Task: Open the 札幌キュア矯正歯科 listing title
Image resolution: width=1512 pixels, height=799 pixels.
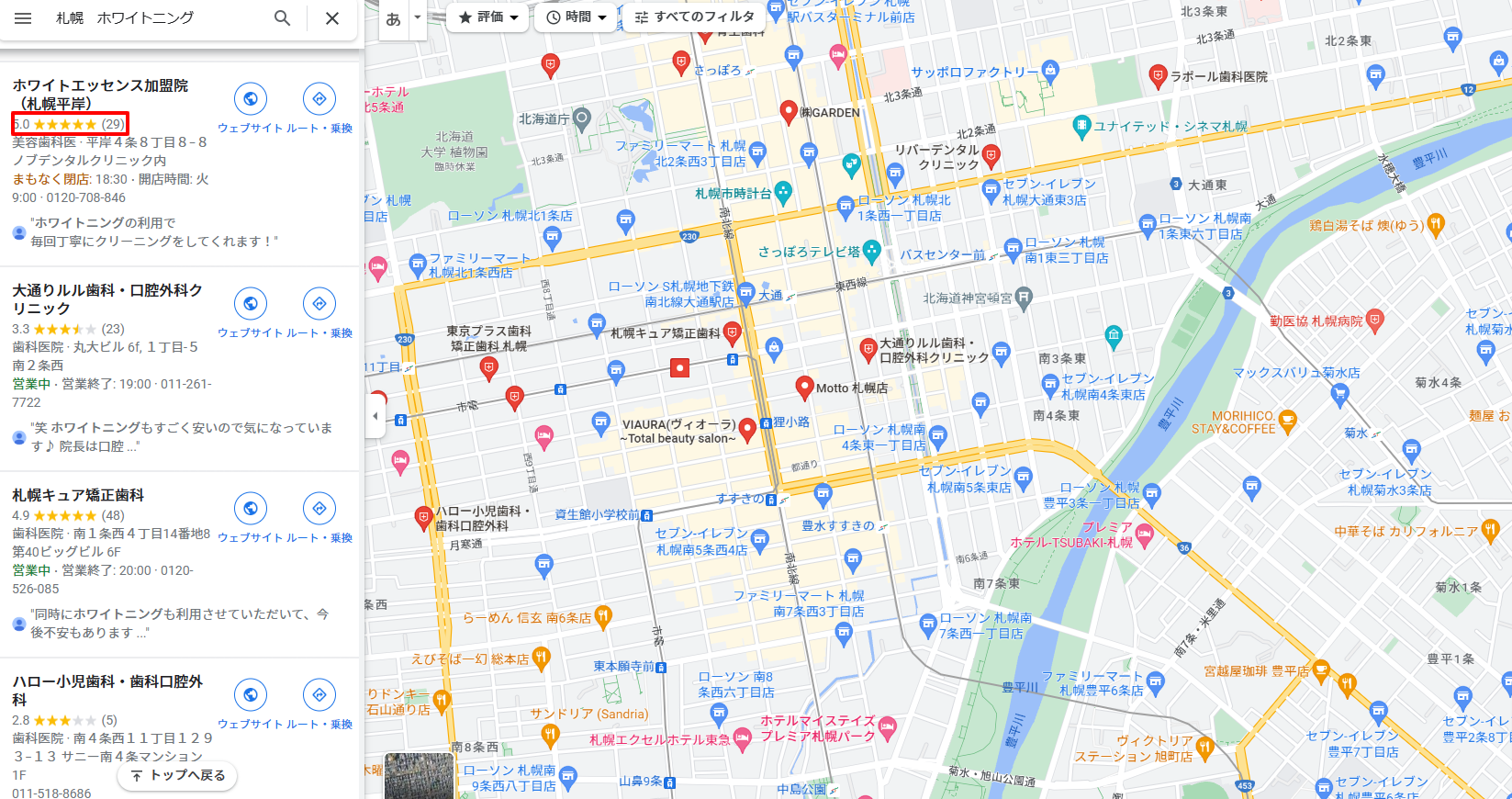Action: [78, 495]
